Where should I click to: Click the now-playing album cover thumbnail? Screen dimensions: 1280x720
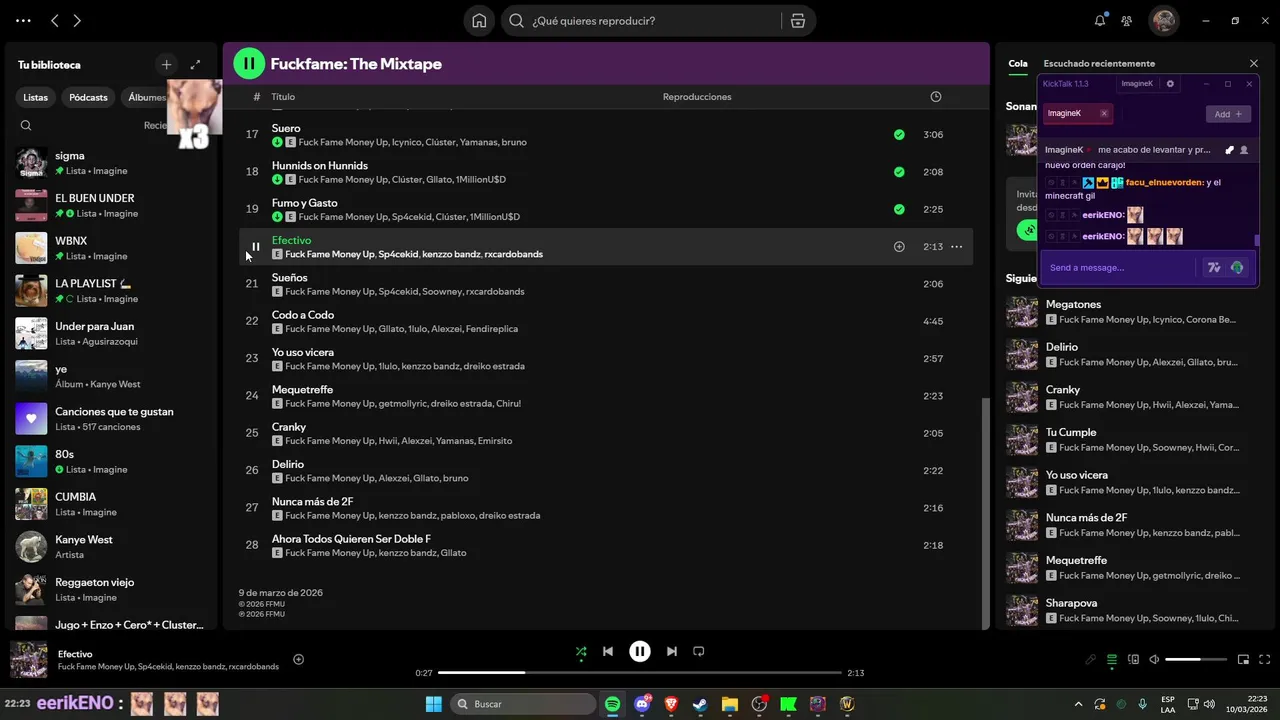29,660
